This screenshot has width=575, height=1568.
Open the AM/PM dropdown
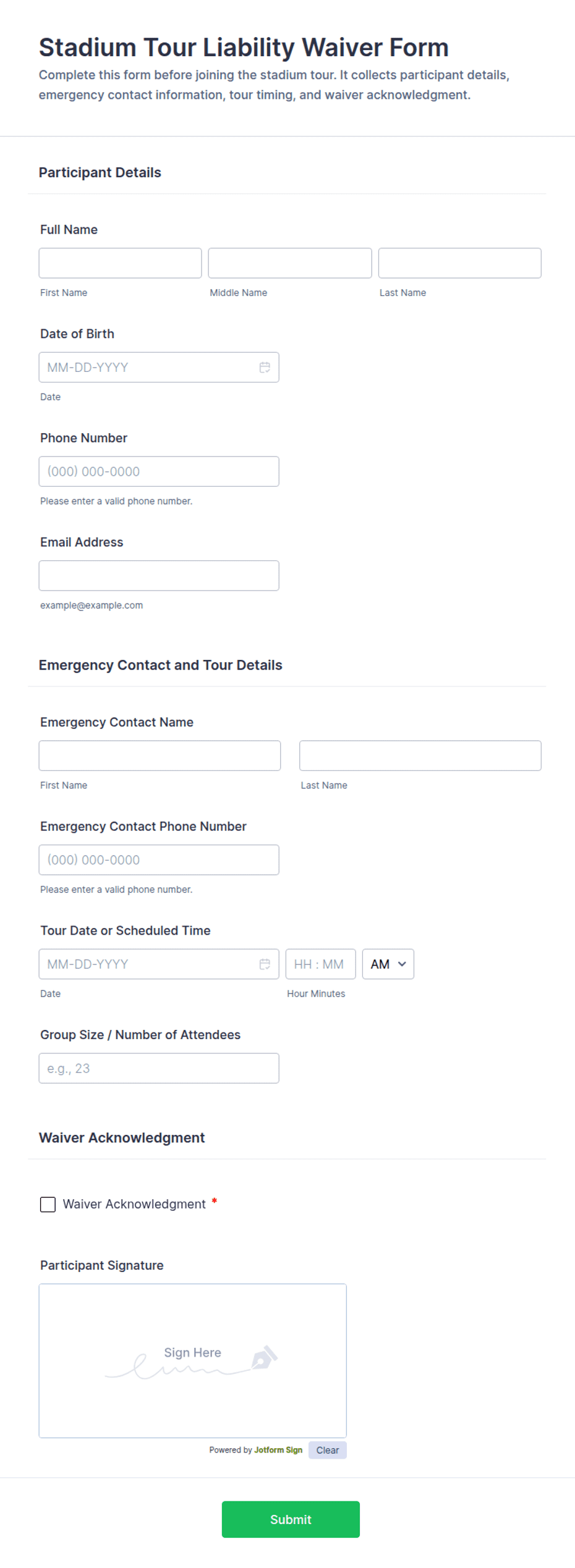pyautogui.click(x=388, y=964)
